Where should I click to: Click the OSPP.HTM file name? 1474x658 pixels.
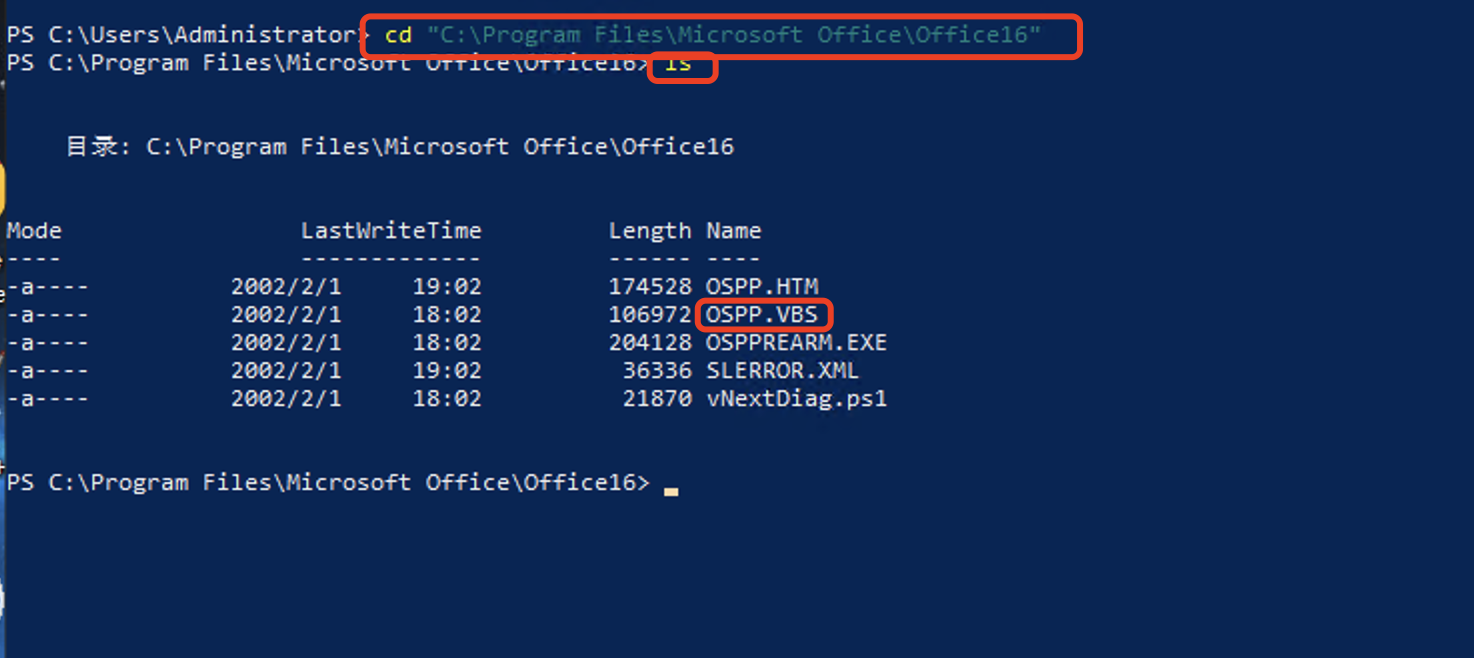pos(762,287)
